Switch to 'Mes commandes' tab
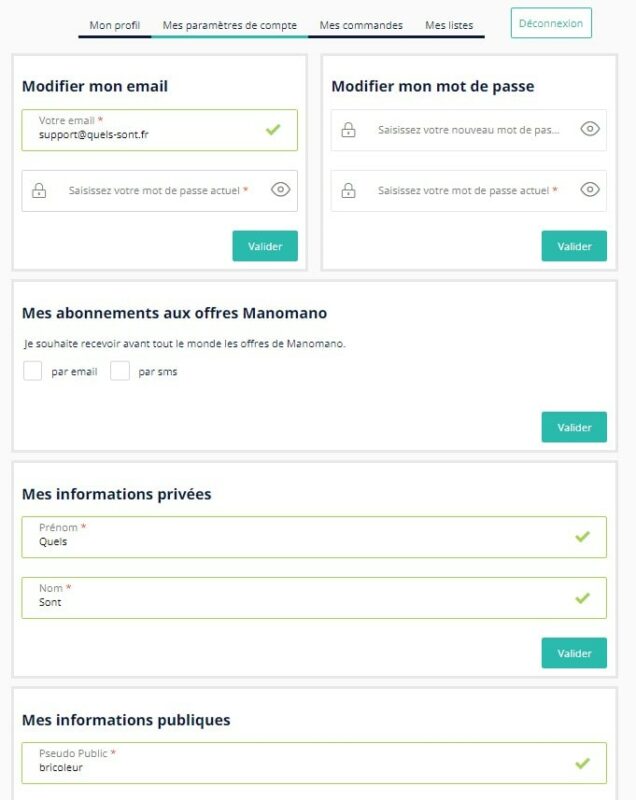 click(361, 25)
